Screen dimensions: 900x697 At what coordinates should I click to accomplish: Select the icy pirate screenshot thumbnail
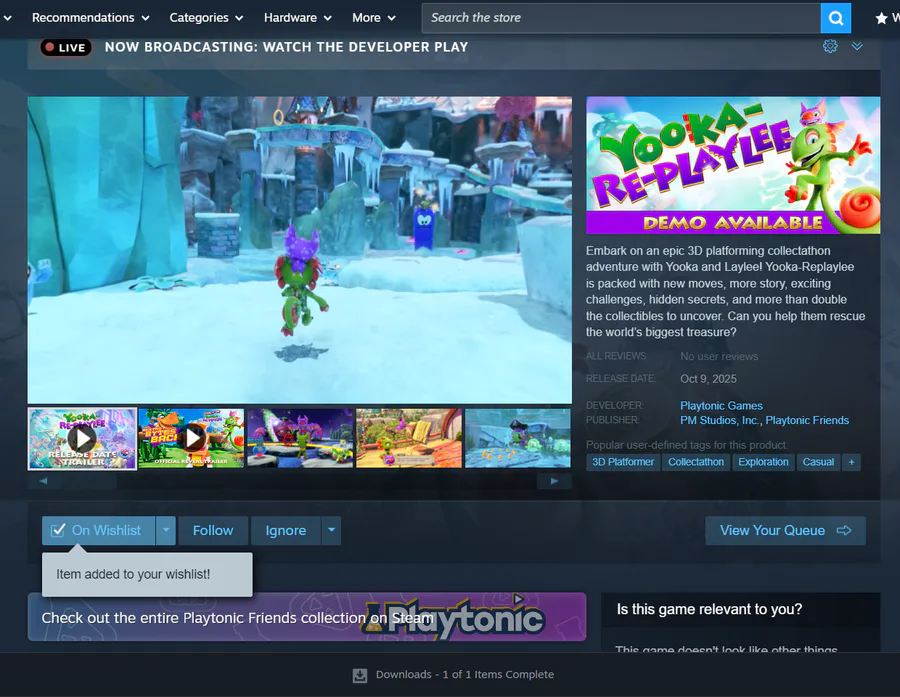click(518, 439)
